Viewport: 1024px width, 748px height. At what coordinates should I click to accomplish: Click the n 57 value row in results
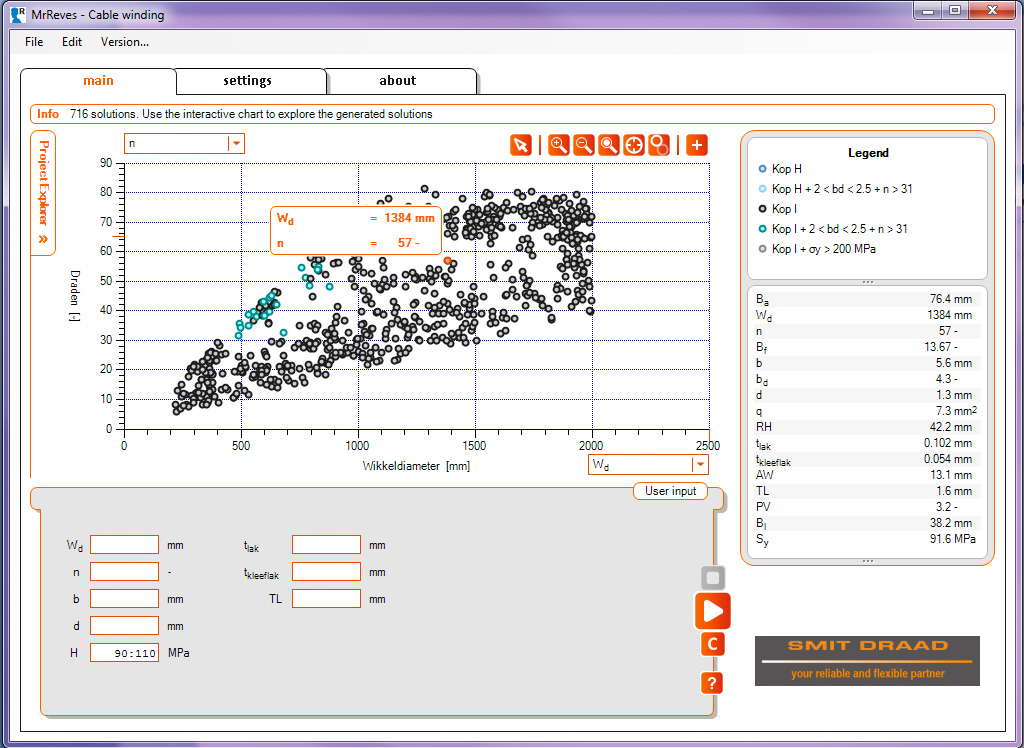pos(867,331)
